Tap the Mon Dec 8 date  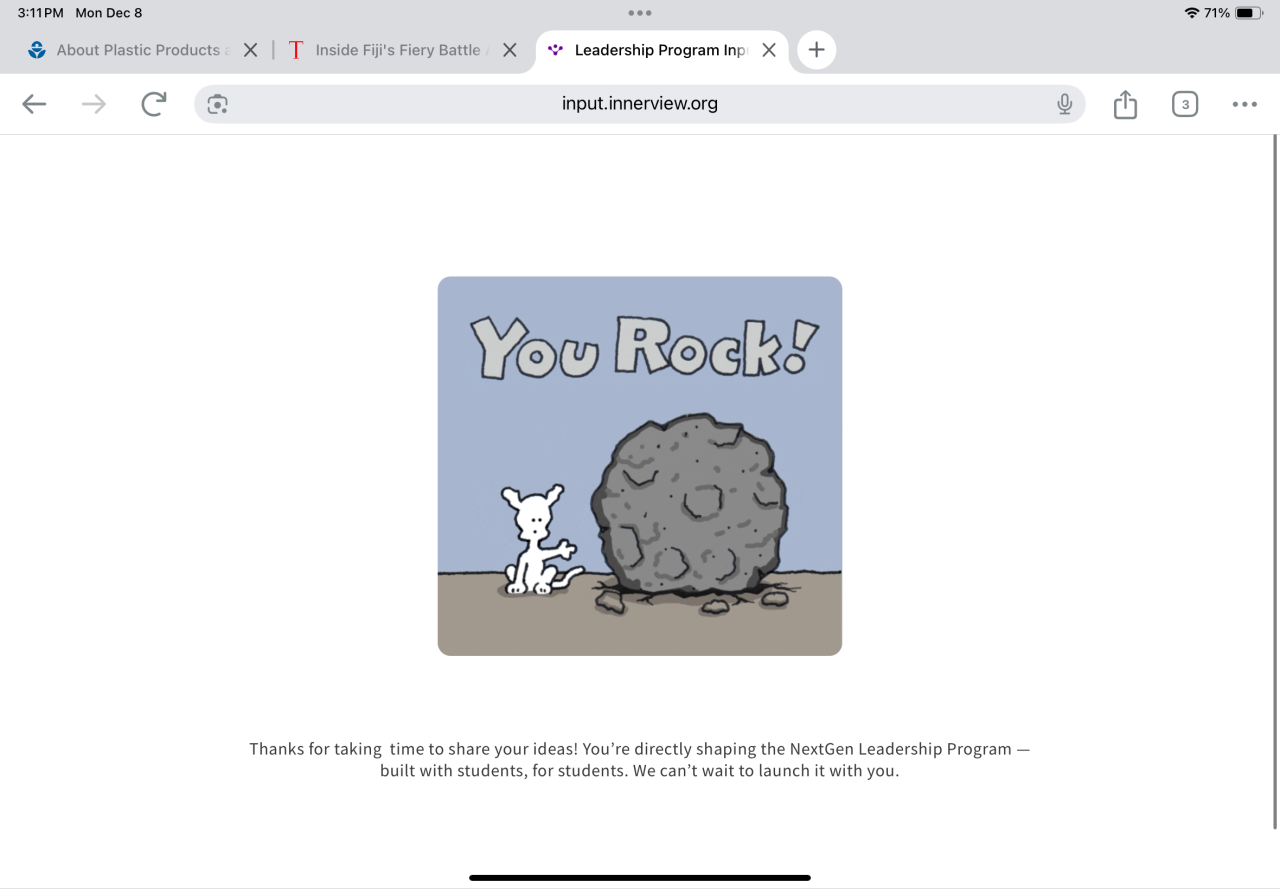pyautogui.click(x=109, y=13)
